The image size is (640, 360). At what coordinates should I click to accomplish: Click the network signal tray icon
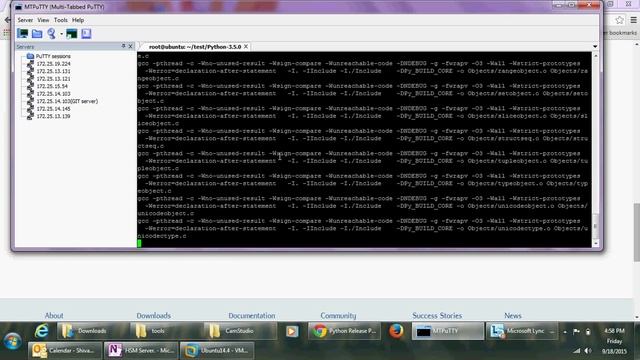click(x=576, y=351)
